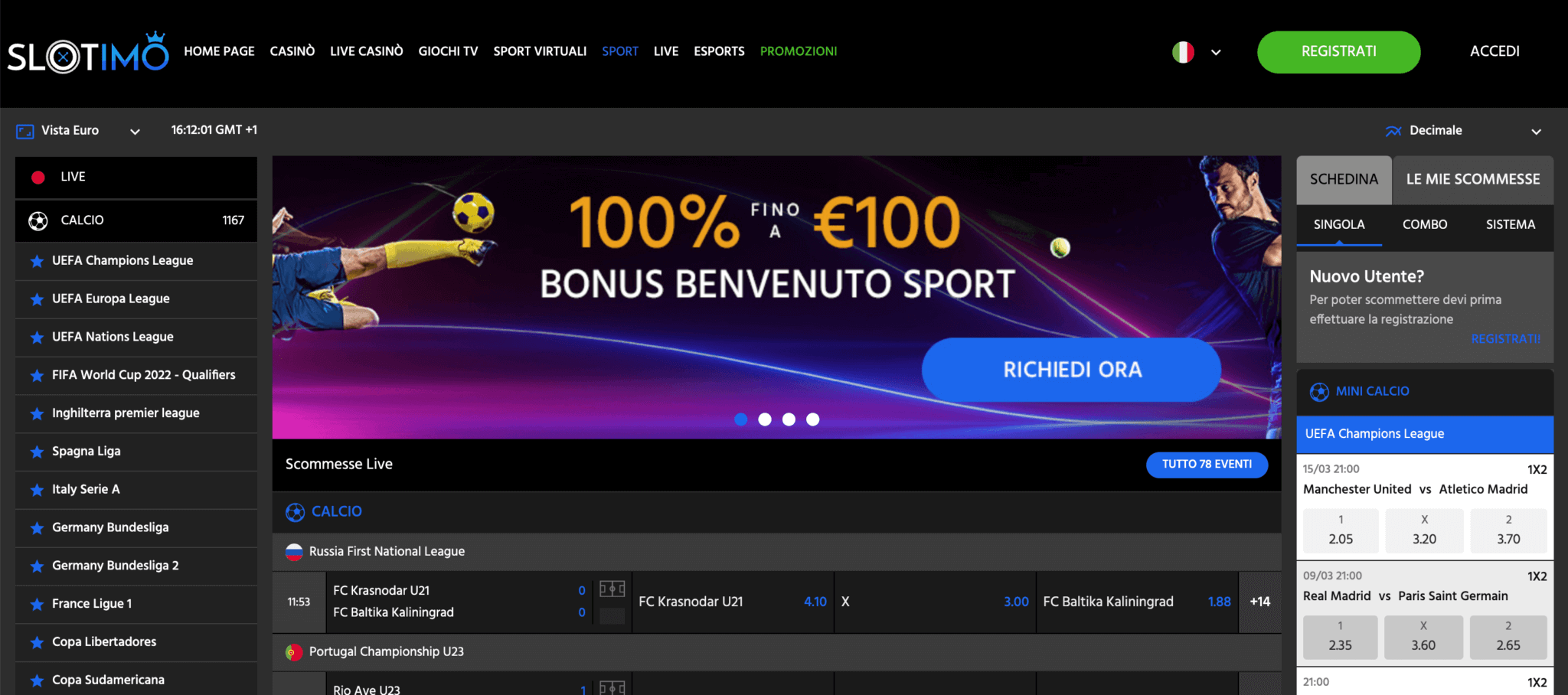Click the TUTTO 78 EVENTI button

point(1207,465)
